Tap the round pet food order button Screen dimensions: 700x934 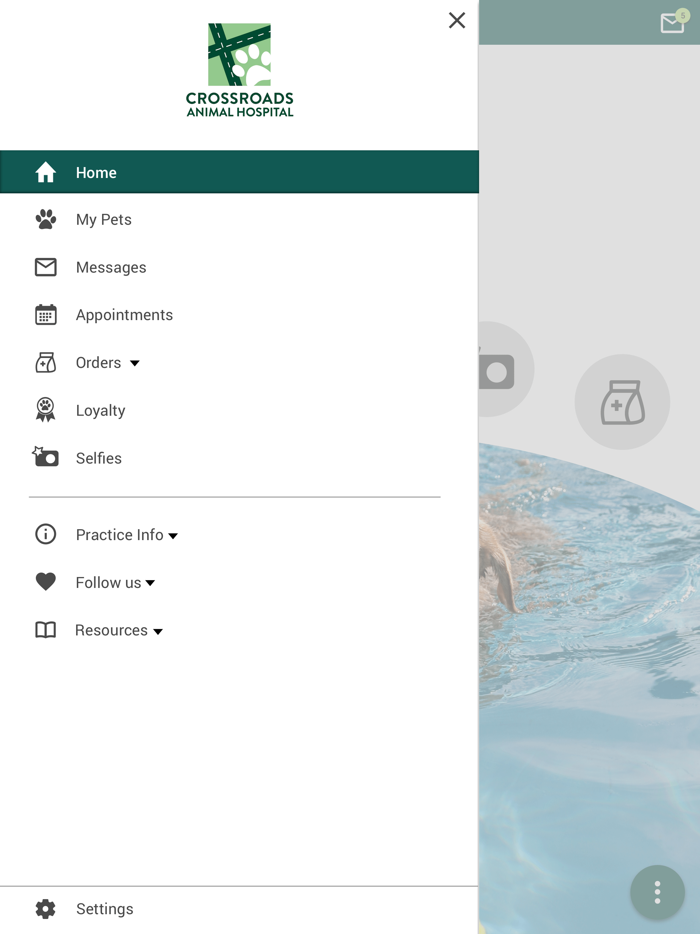622,402
